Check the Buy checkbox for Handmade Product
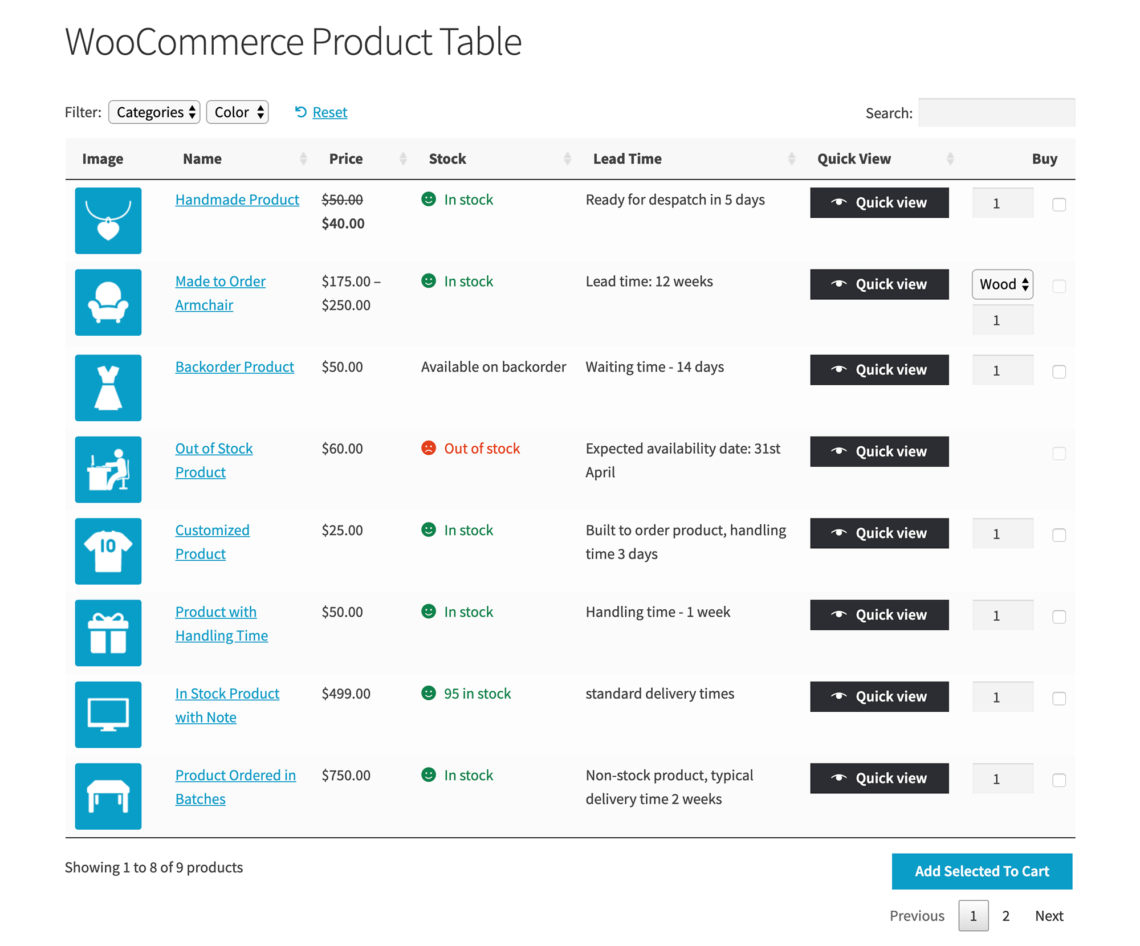 coord(1059,203)
